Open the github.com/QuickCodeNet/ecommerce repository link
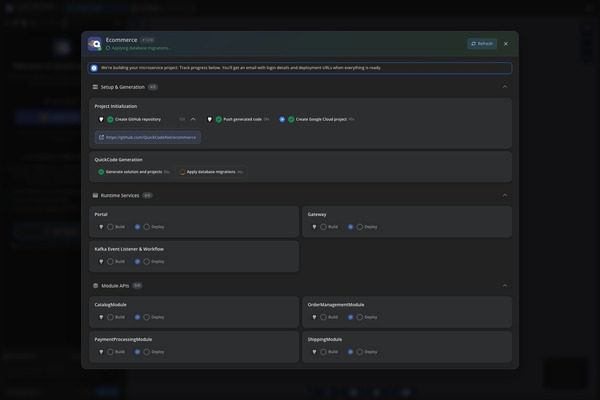This screenshot has height=400, width=600. coord(148,137)
